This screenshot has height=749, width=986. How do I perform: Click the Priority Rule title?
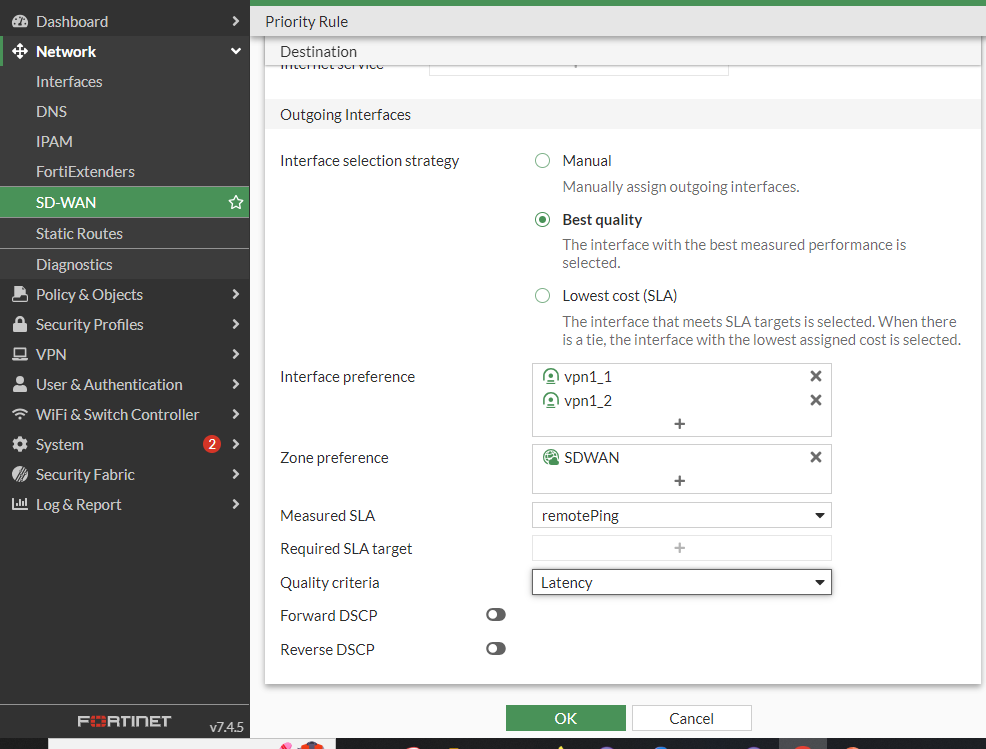[306, 21]
